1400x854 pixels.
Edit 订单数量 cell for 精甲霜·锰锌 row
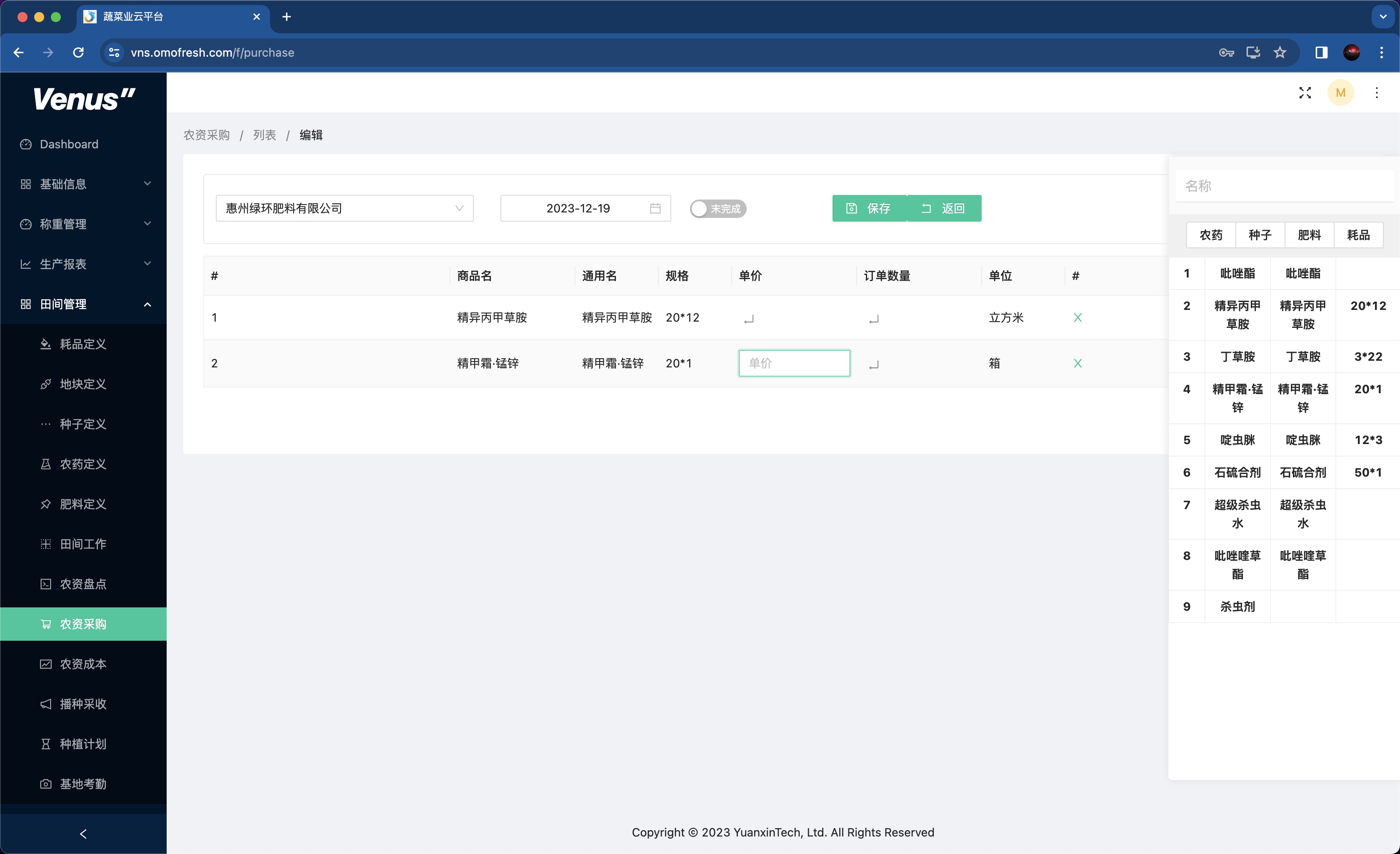[874, 364]
